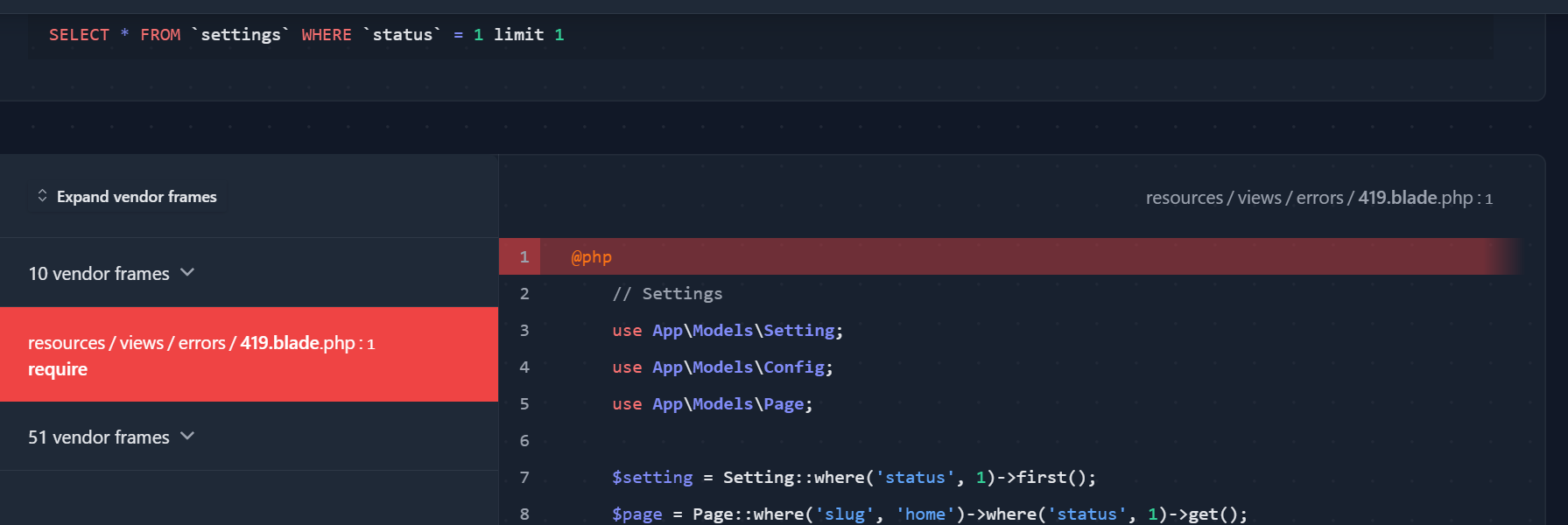This screenshot has height=525, width=1568.
Task: Click line number 7 in the gutter
Action: tap(524, 478)
